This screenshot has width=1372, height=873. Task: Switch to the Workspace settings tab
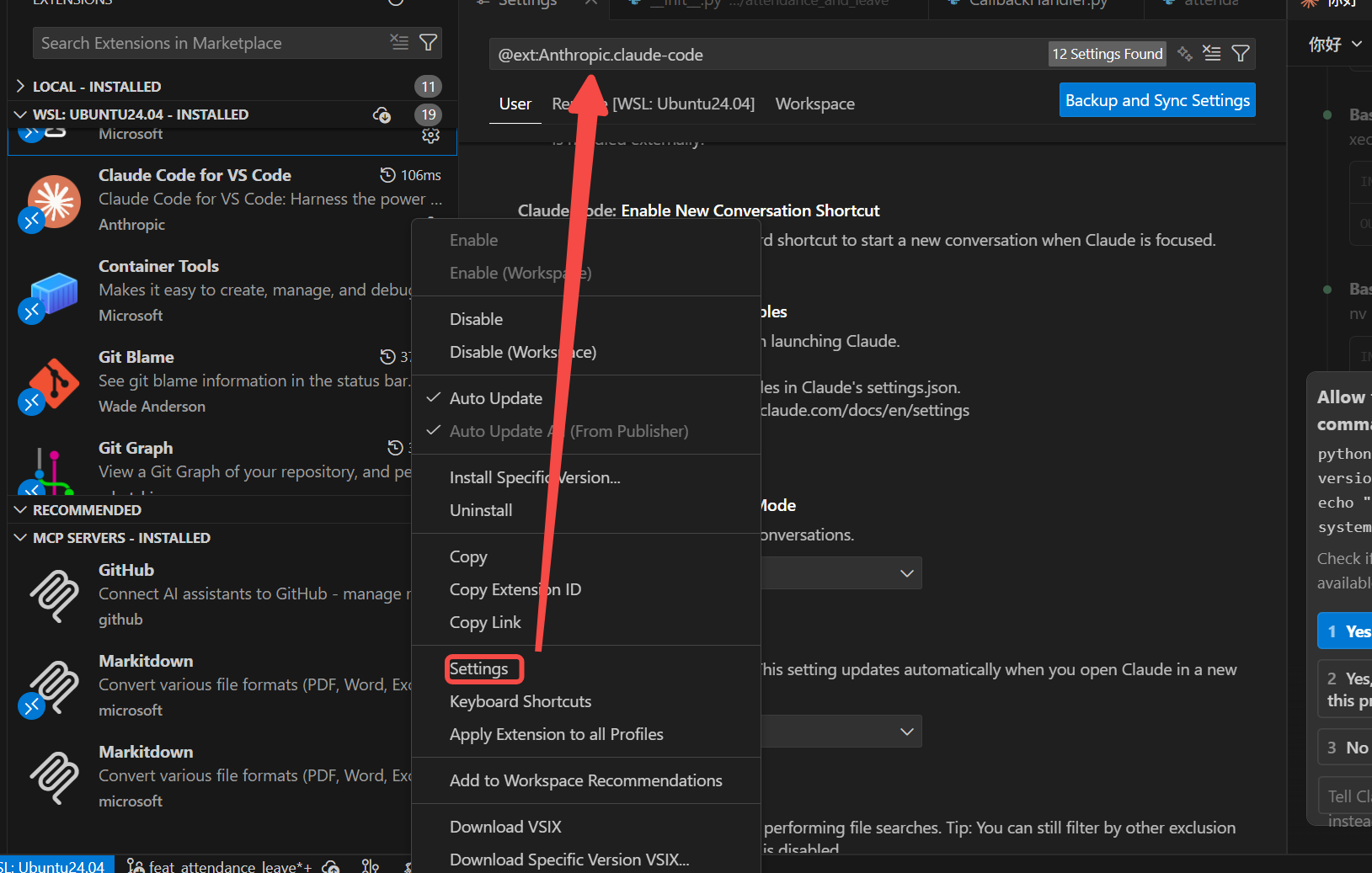coord(815,104)
